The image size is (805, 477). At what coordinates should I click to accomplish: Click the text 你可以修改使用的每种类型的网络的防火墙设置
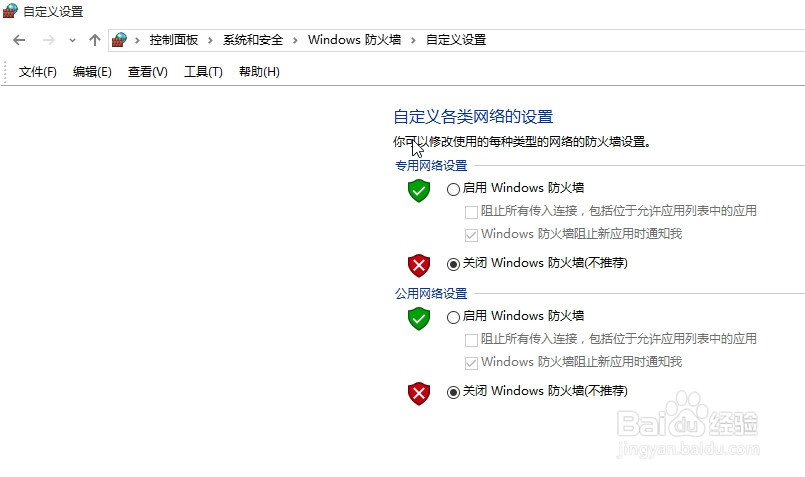522,142
